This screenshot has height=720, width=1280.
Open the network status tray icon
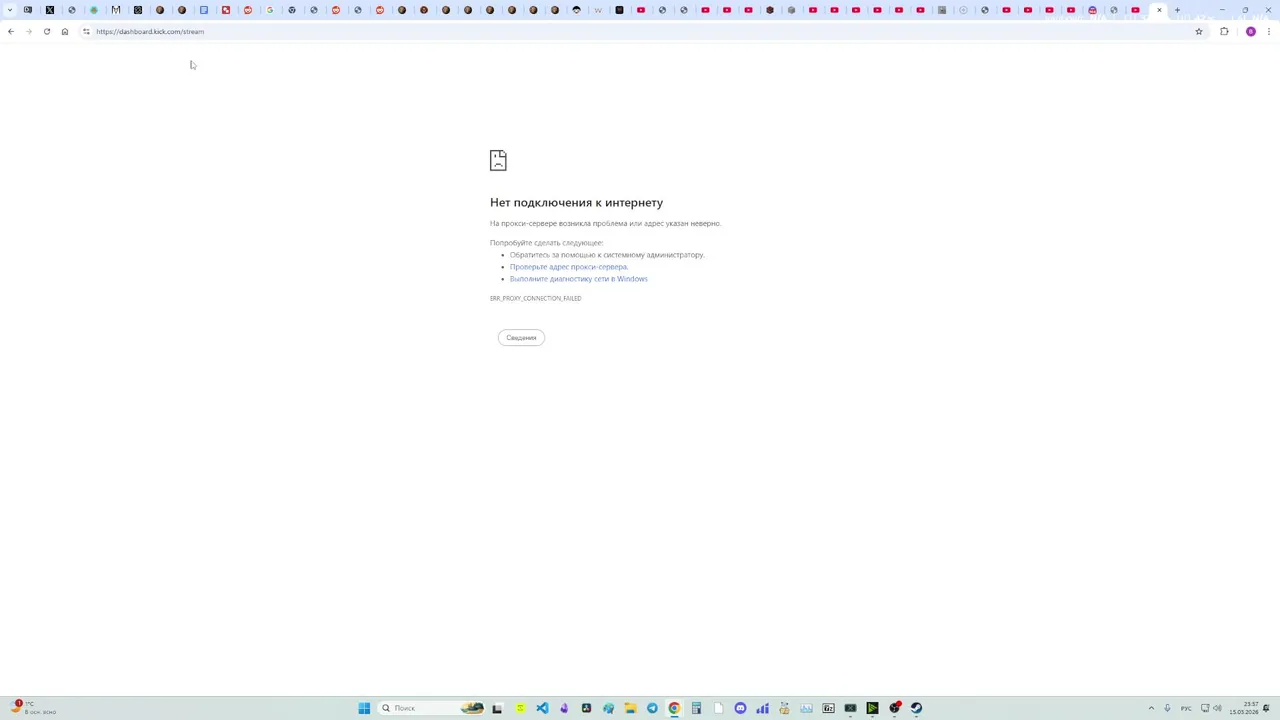[x=1205, y=708]
